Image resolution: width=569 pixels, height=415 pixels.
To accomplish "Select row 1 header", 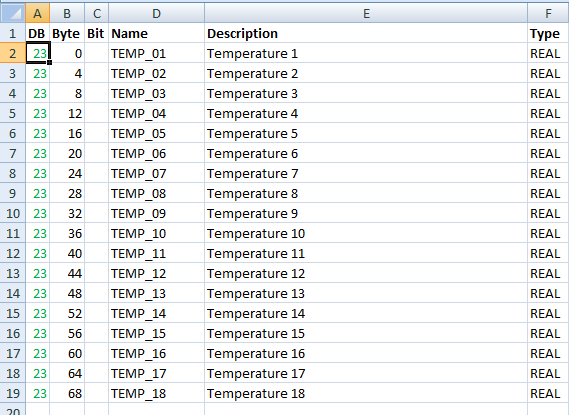I will 13,33.
